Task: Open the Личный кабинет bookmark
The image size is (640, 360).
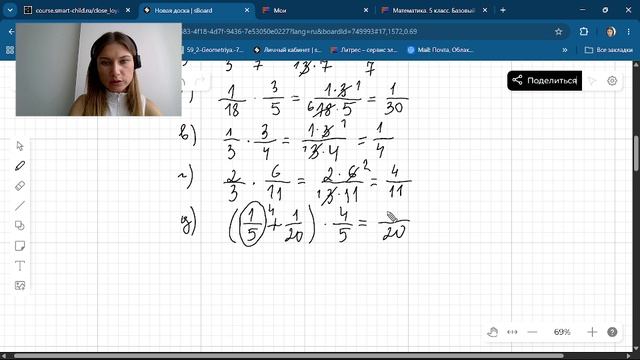Action: coord(287,50)
